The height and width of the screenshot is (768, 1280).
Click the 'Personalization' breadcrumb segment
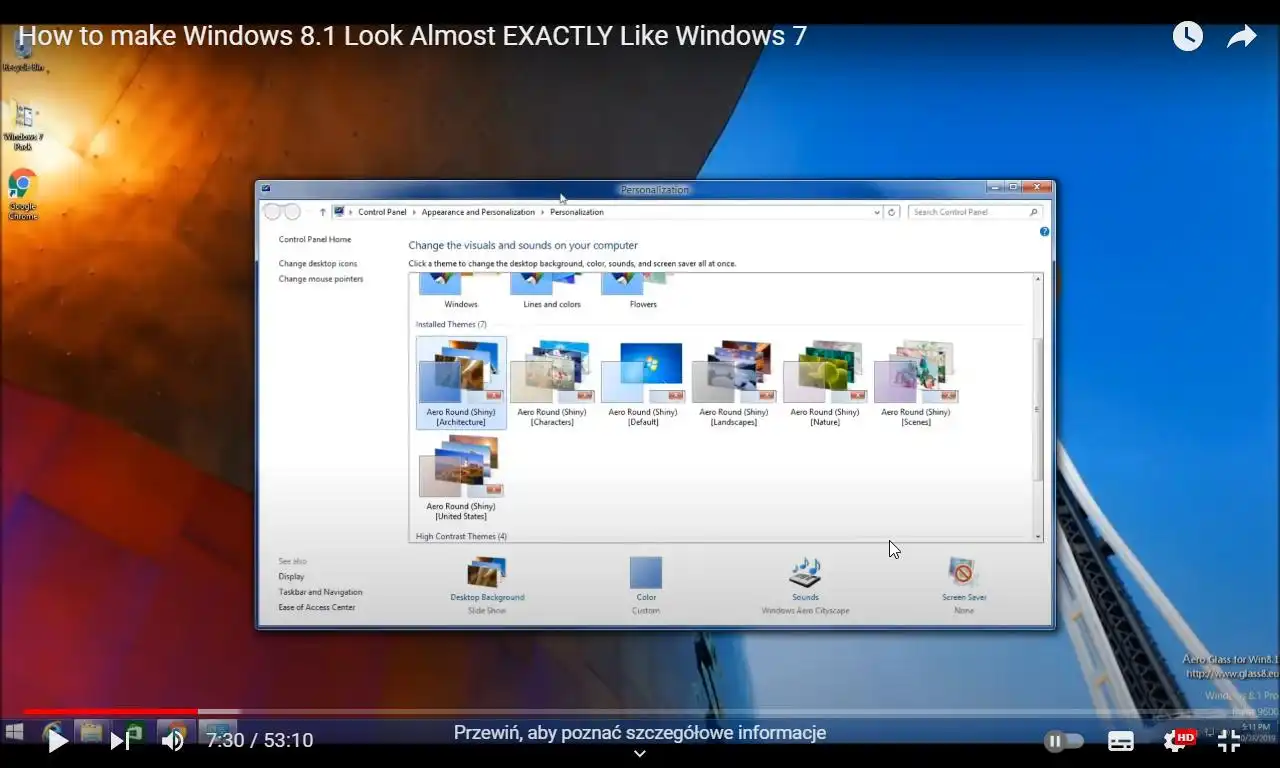tap(577, 212)
